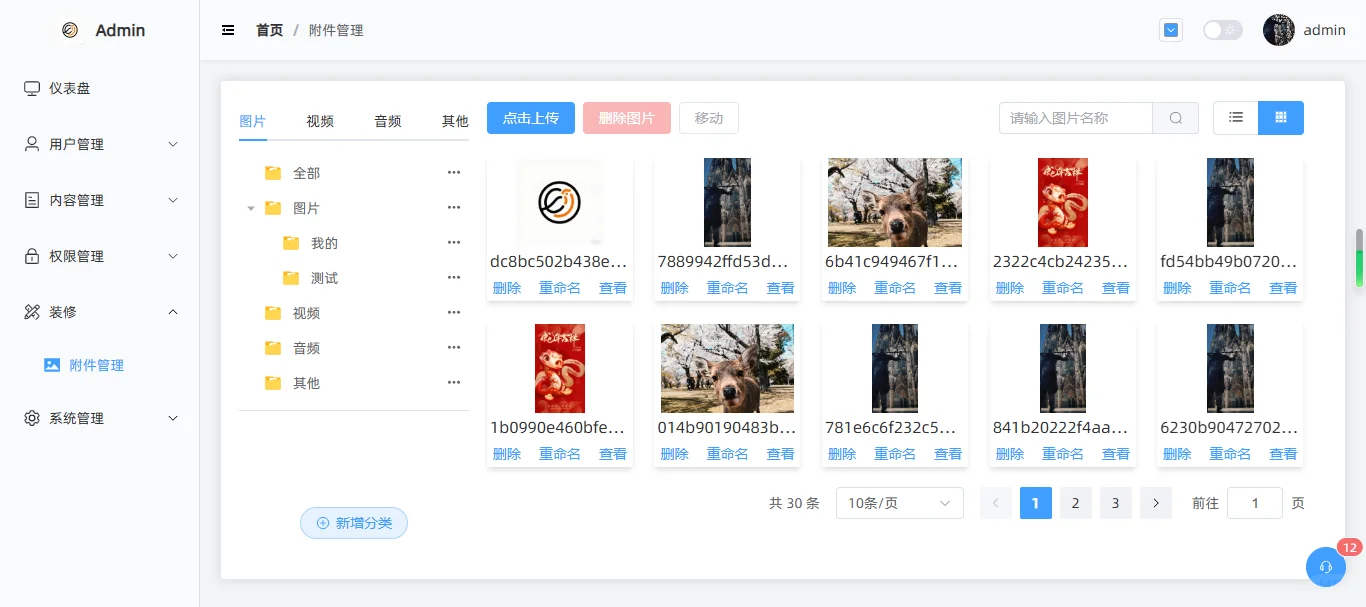This screenshot has height=607, width=1366.
Task: Collapse the sidebar using the hamburger icon
Action: [228, 30]
